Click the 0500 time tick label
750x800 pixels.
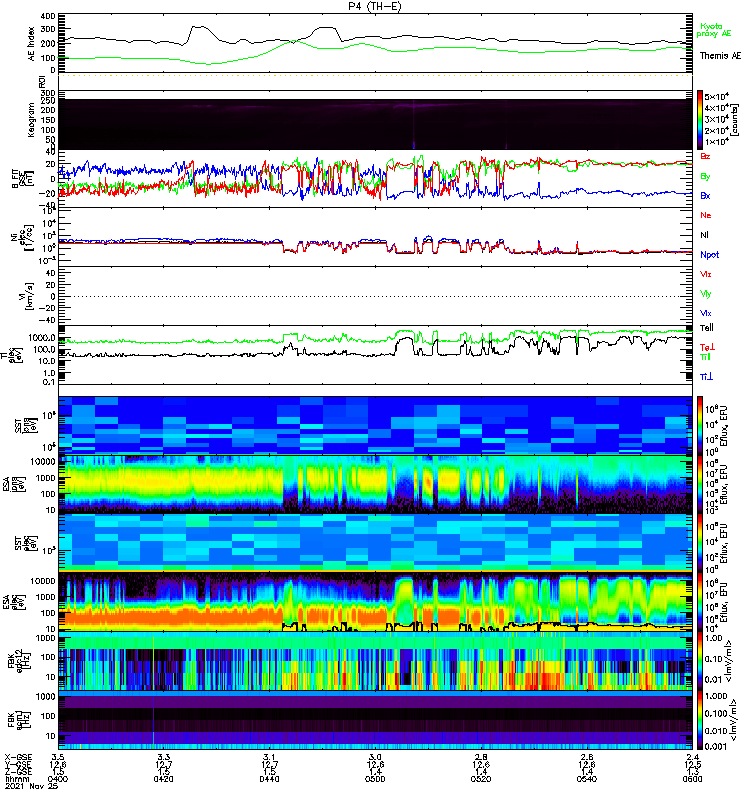click(x=375, y=779)
